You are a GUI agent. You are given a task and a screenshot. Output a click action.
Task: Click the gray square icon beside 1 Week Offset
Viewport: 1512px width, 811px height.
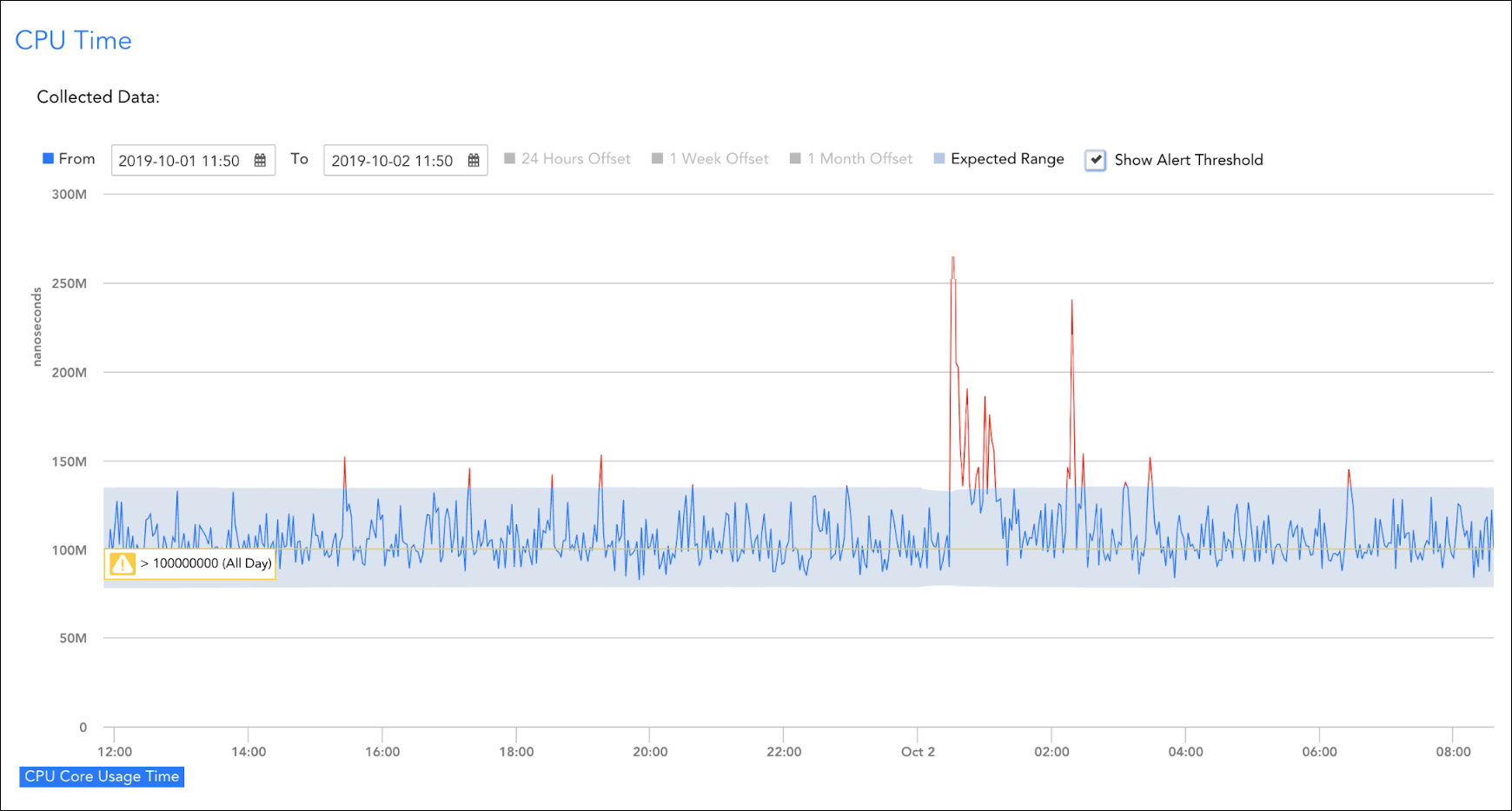tap(656, 158)
